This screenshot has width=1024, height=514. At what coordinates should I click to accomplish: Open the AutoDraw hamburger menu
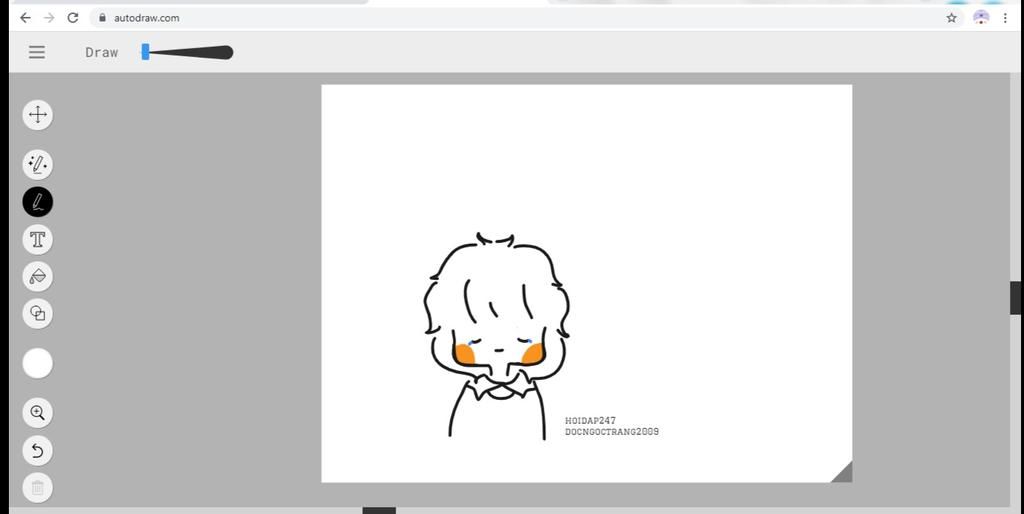coord(37,52)
